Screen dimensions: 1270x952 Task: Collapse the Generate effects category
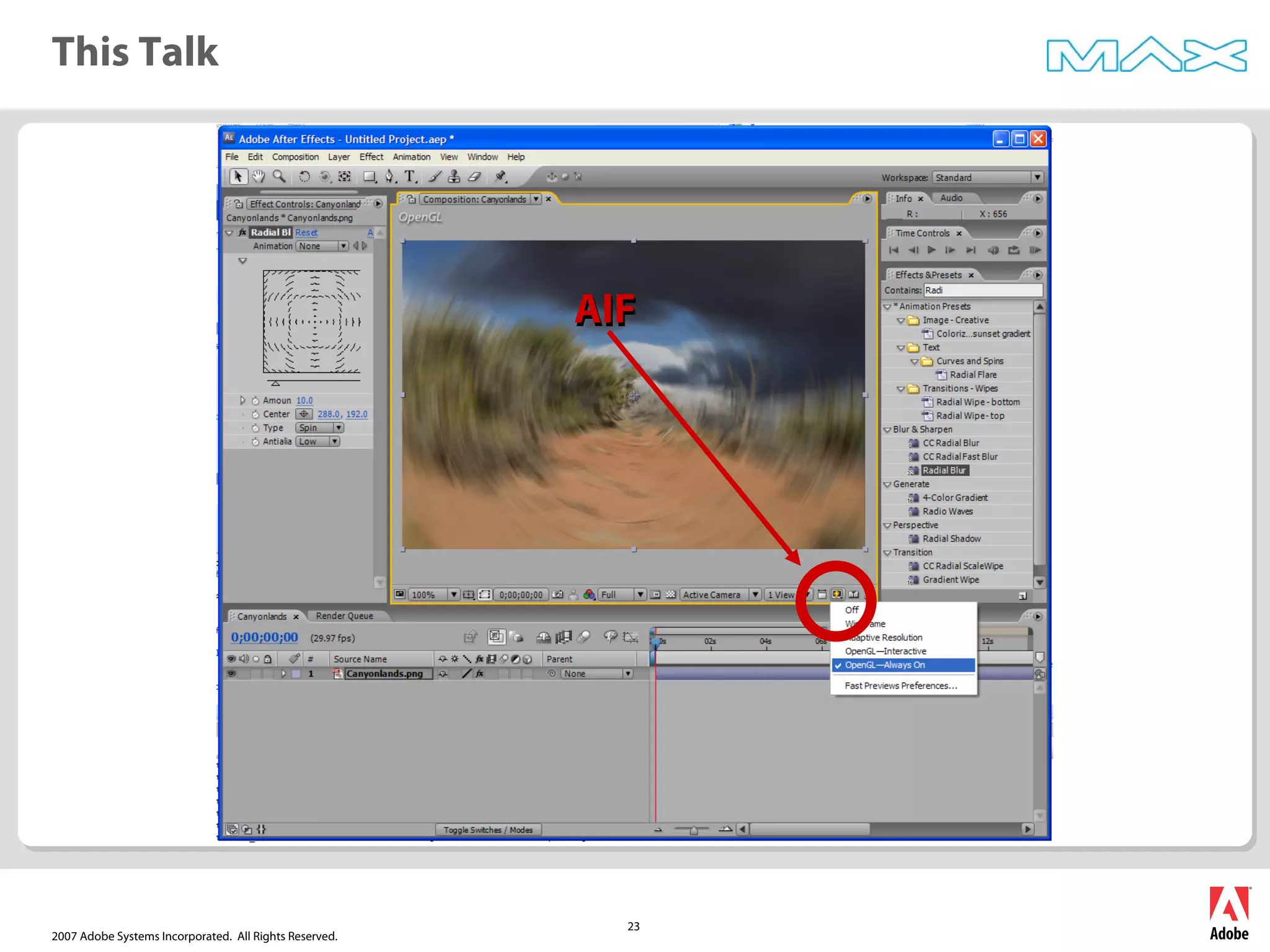coord(887,485)
